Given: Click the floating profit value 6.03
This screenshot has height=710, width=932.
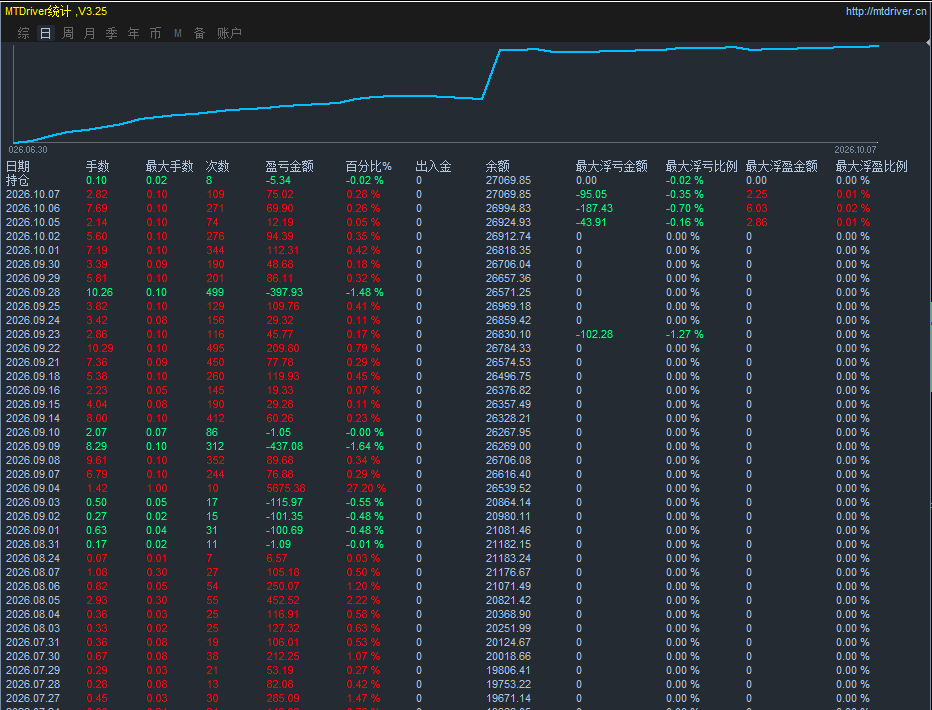Looking at the screenshot, I should 757,209.
